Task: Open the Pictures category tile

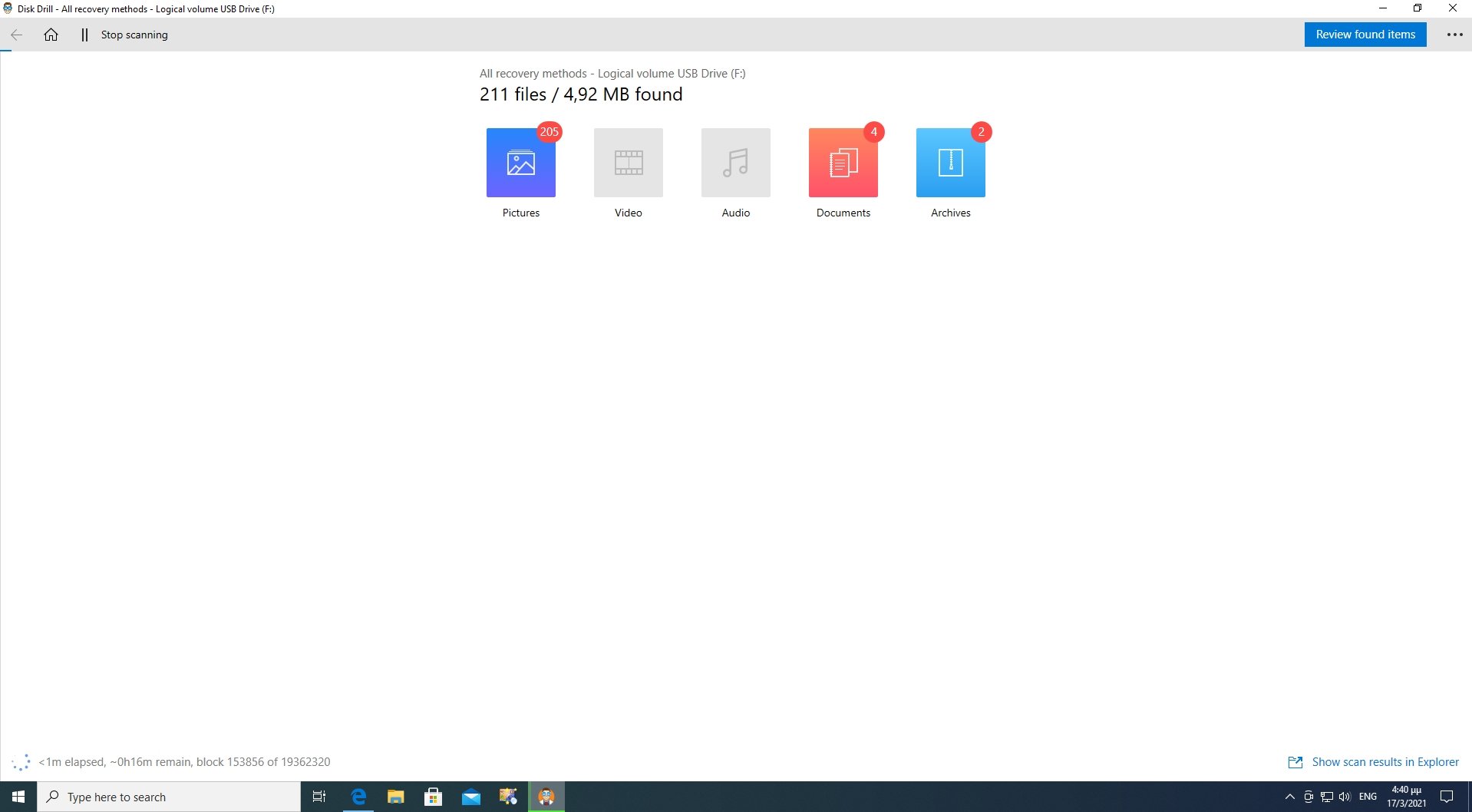Action: pos(520,163)
